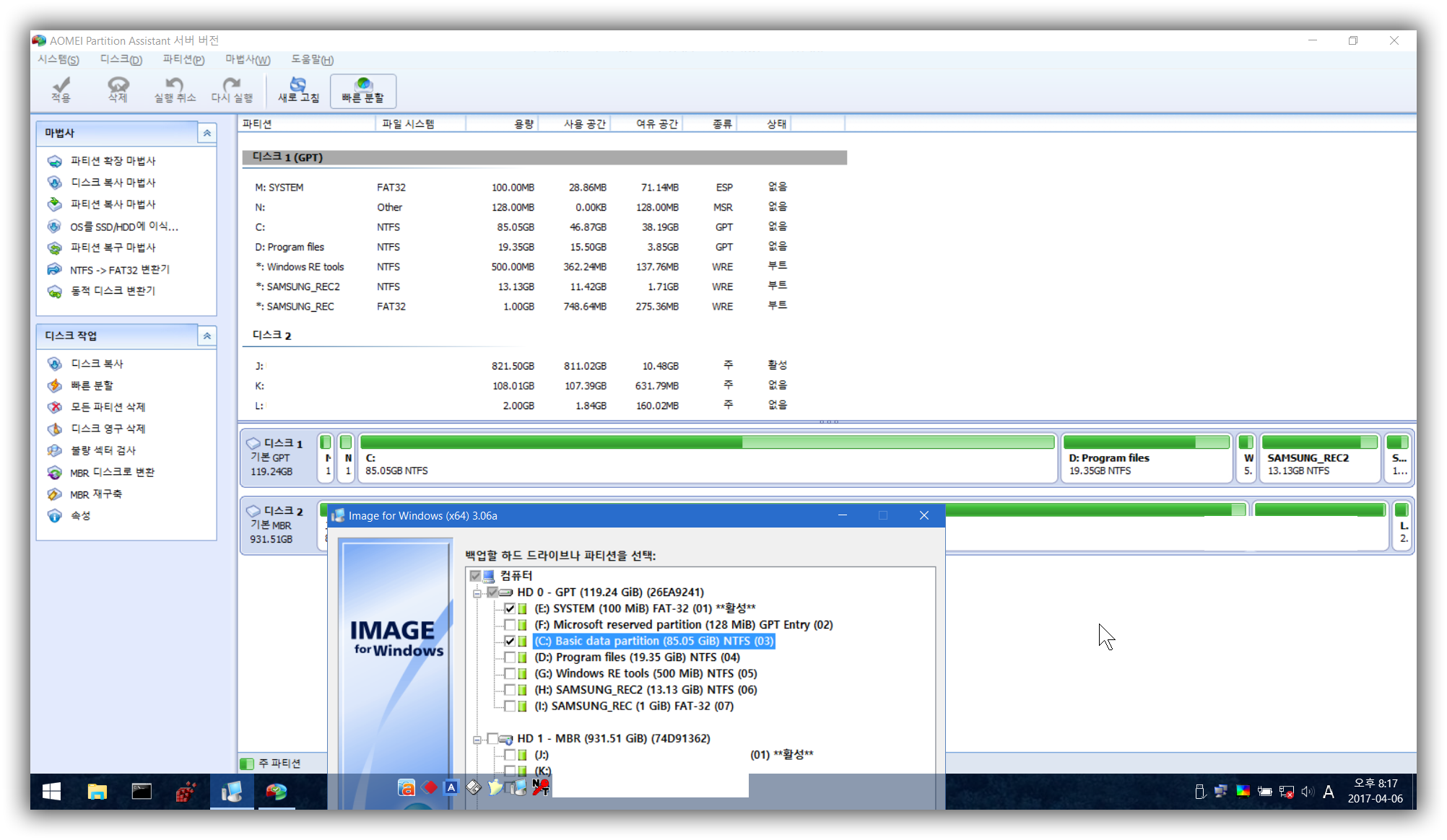Image resolution: width=1447 pixels, height=840 pixels.
Task: Choose MBR 디스크로 변환
Action: coord(112,473)
